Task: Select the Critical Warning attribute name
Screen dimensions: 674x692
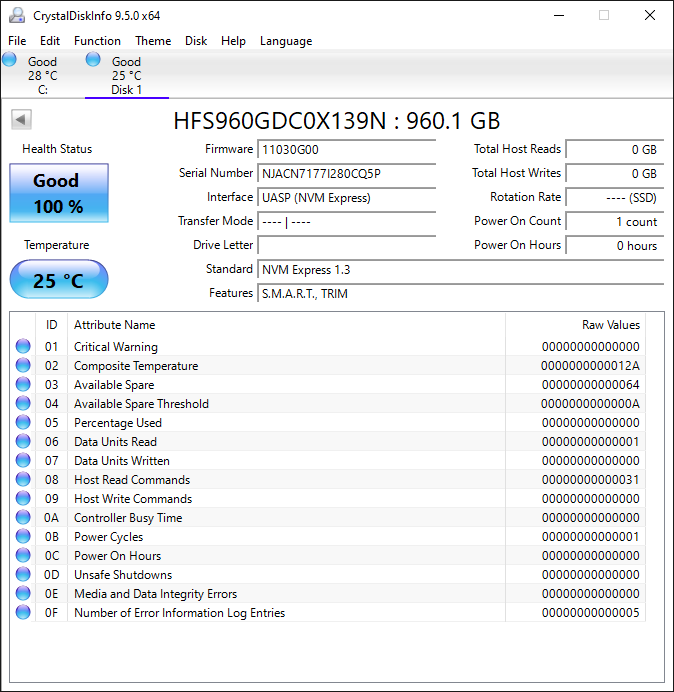Action: tap(116, 347)
